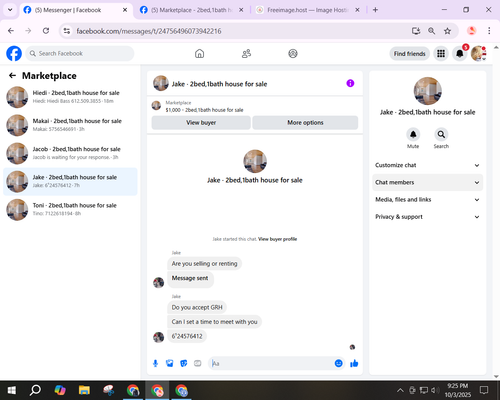Click the $1,000 listing thumbnail in header
The width and height of the screenshot is (500, 400).
(156, 106)
